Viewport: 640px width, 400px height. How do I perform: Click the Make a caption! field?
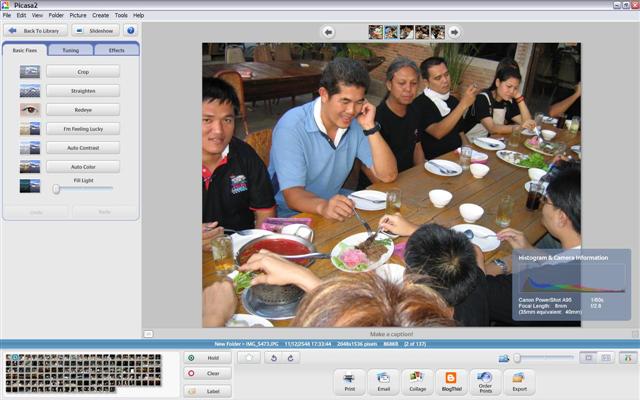(391, 334)
